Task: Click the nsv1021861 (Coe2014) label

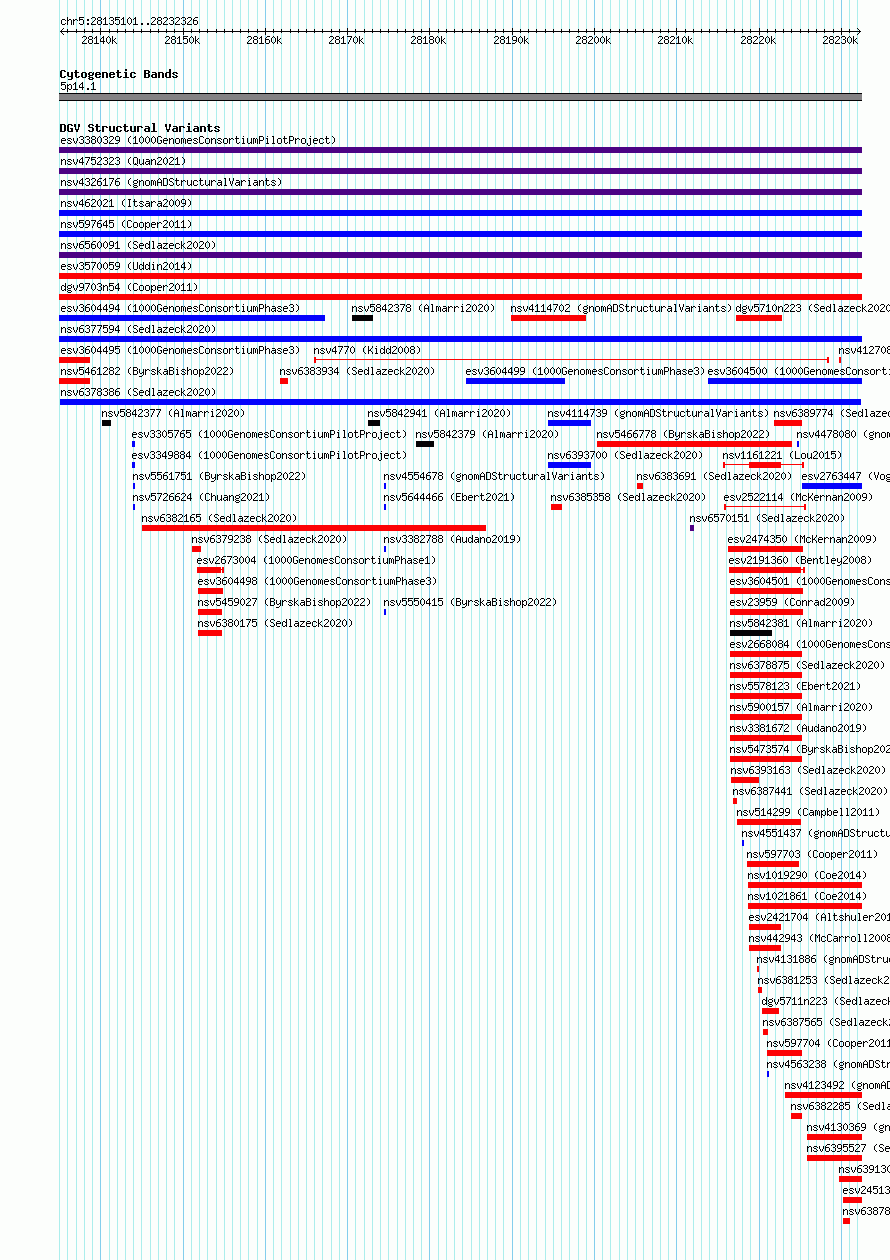Action: pyautogui.click(x=808, y=896)
